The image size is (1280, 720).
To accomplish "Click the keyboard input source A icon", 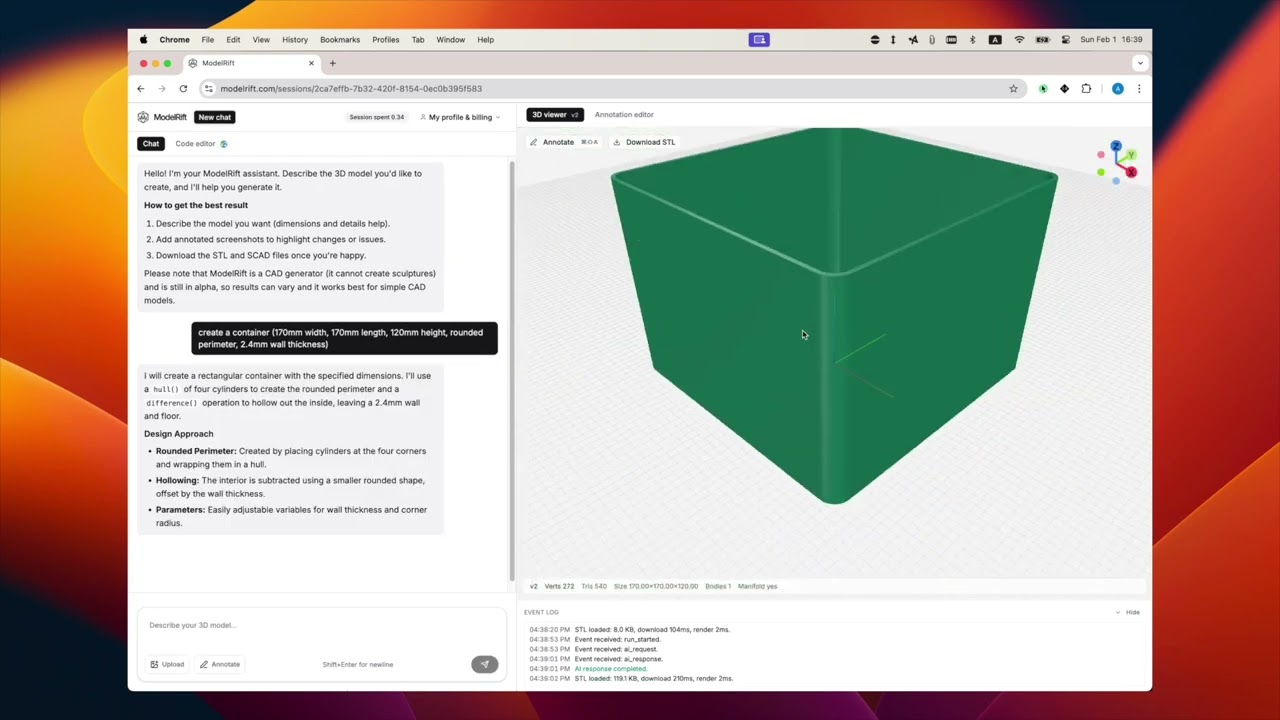I will 995,40.
